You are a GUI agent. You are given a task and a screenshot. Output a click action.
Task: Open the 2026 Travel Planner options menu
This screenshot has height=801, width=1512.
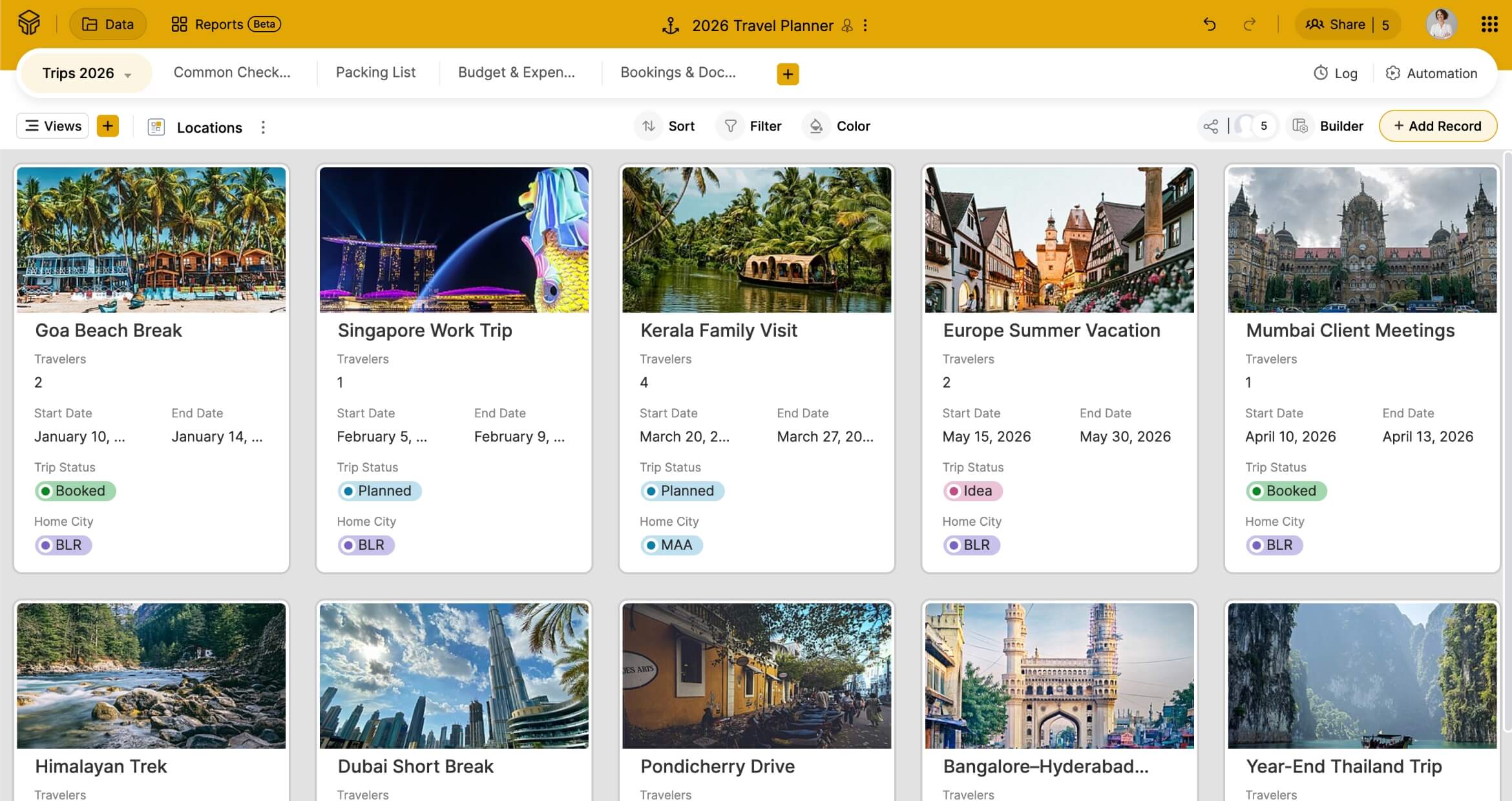click(865, 25)
